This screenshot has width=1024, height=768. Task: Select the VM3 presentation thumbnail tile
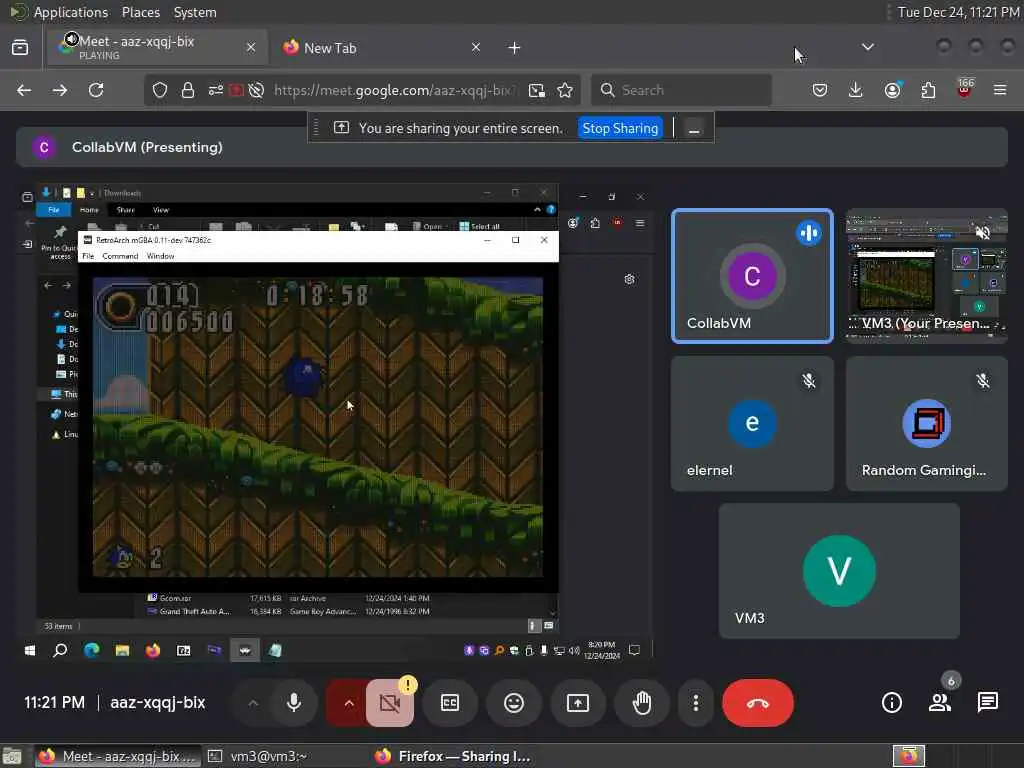pos(926,276)
